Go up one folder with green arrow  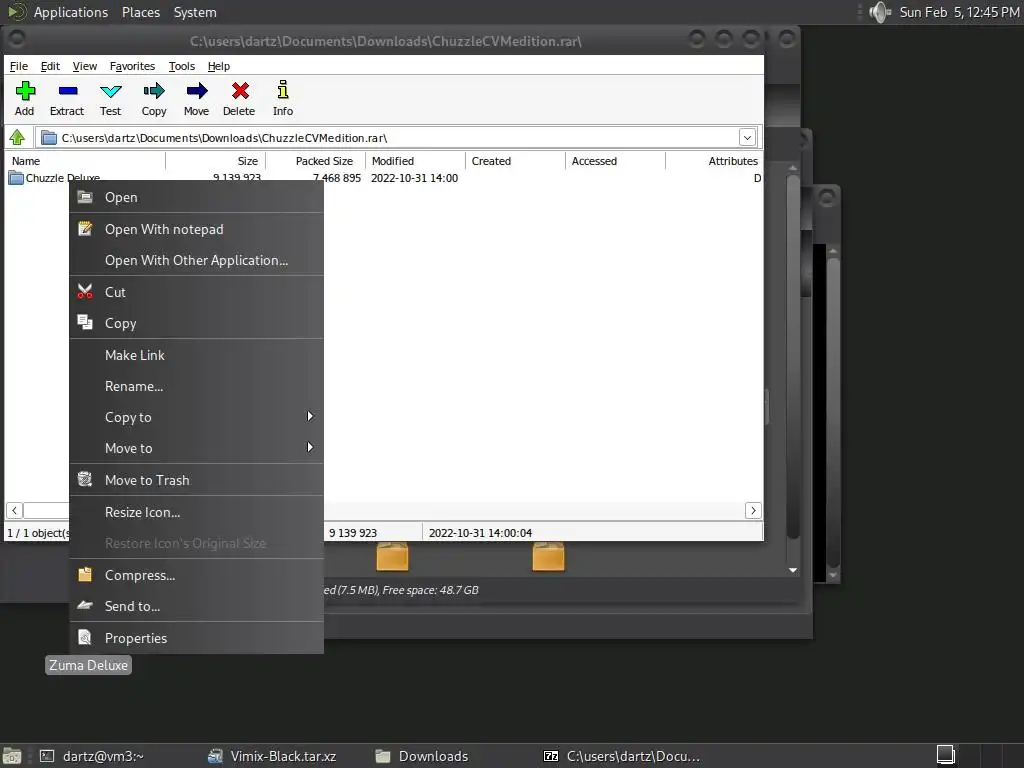click(x=17, y=138)
